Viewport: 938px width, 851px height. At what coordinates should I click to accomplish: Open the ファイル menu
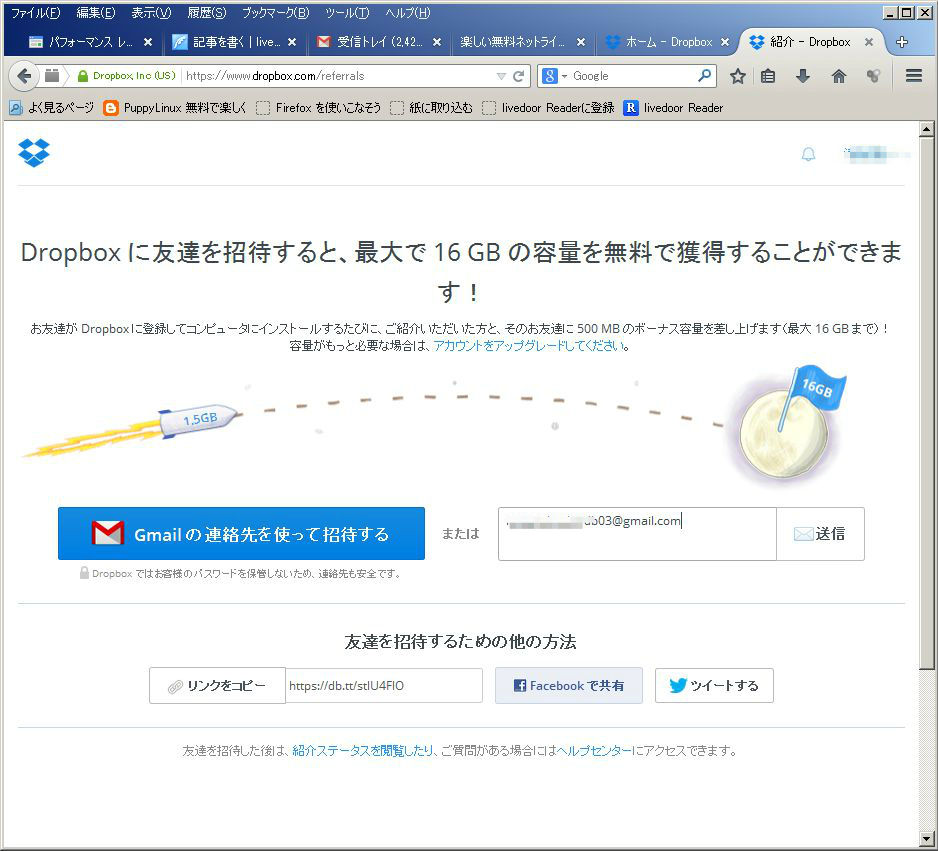pos(36,13)
